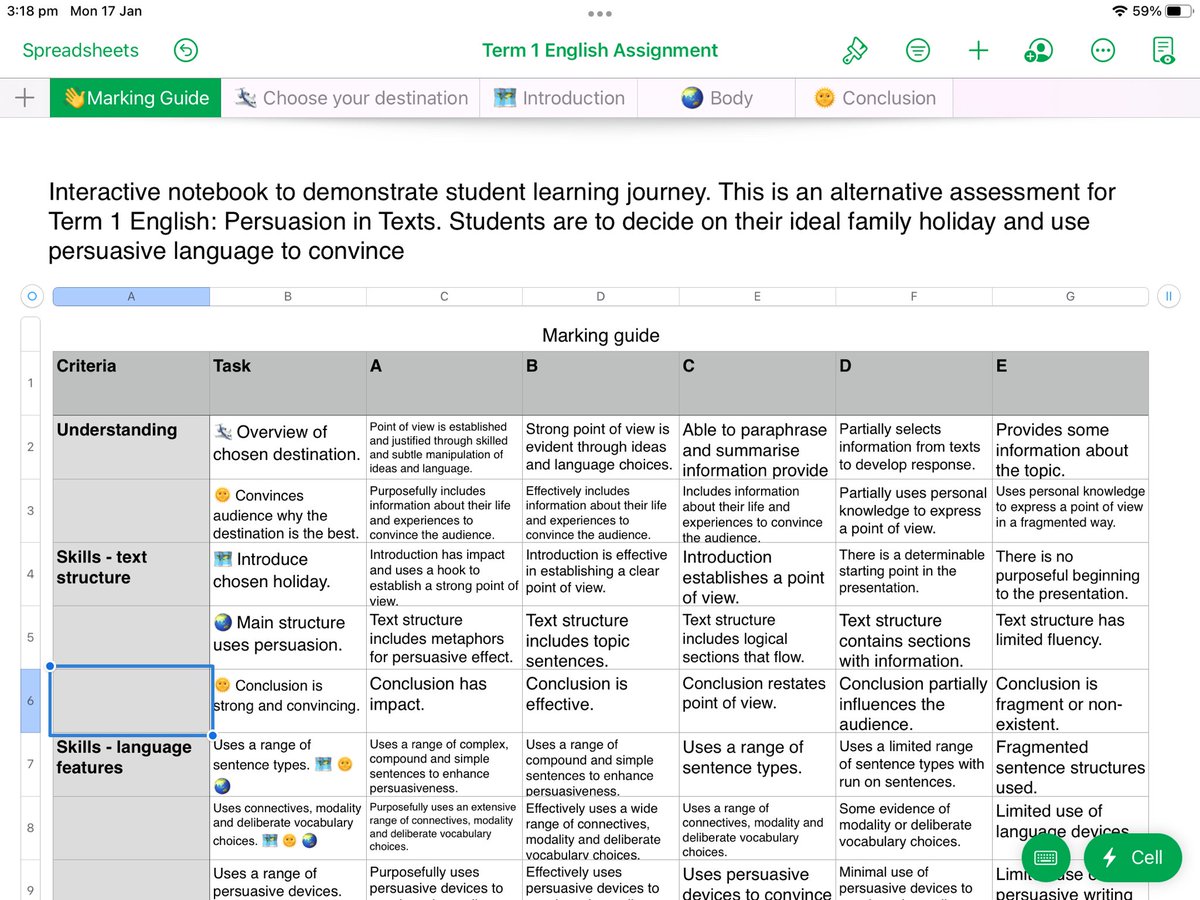
Task: Tap the 'Marking guide' table title
Action: (x=600, y=336)
